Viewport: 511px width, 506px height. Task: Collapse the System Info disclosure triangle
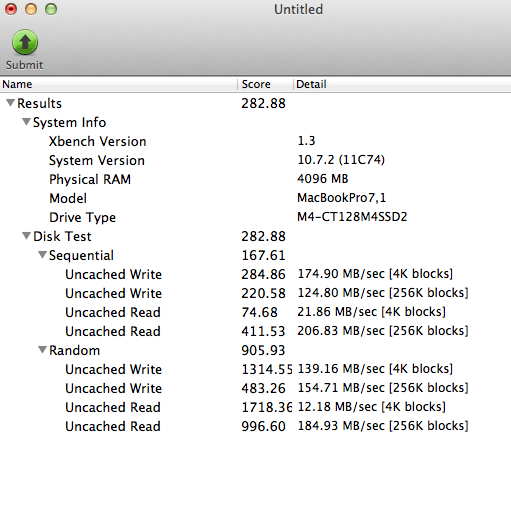pyautogui.click(x=26, y=122)
